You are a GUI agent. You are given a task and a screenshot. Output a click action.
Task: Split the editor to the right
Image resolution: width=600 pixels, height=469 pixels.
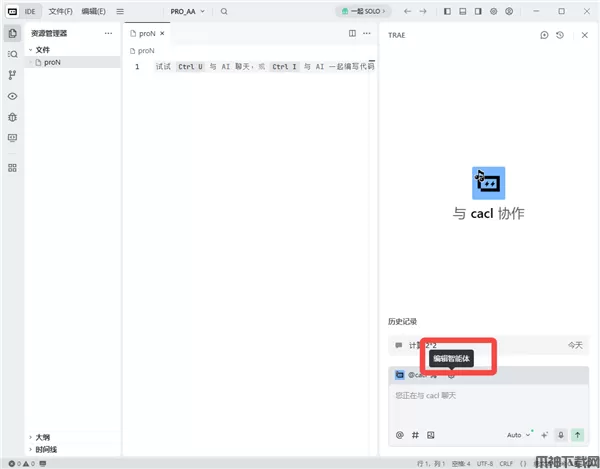tap(352, 33)
